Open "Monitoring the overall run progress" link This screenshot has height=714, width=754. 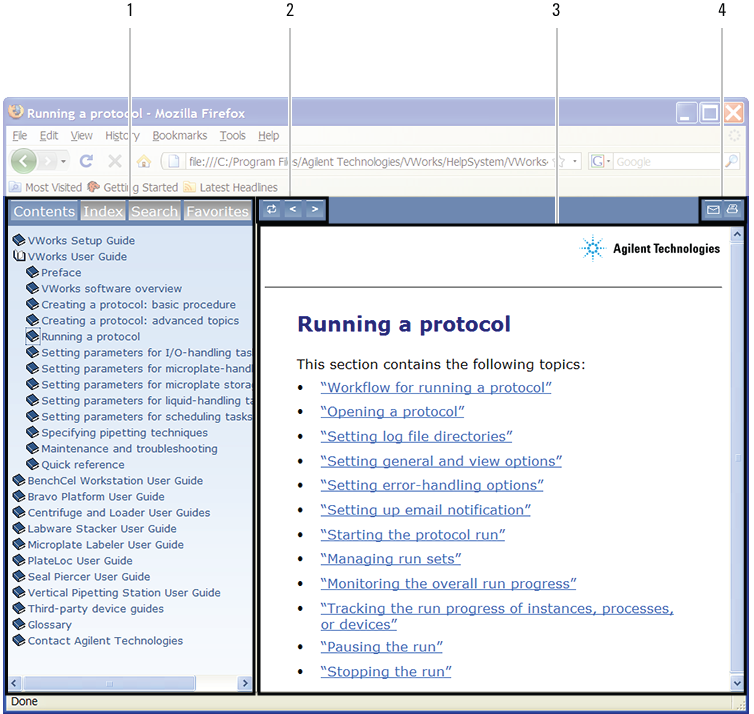pyautogui.click(x=448, y=584)
